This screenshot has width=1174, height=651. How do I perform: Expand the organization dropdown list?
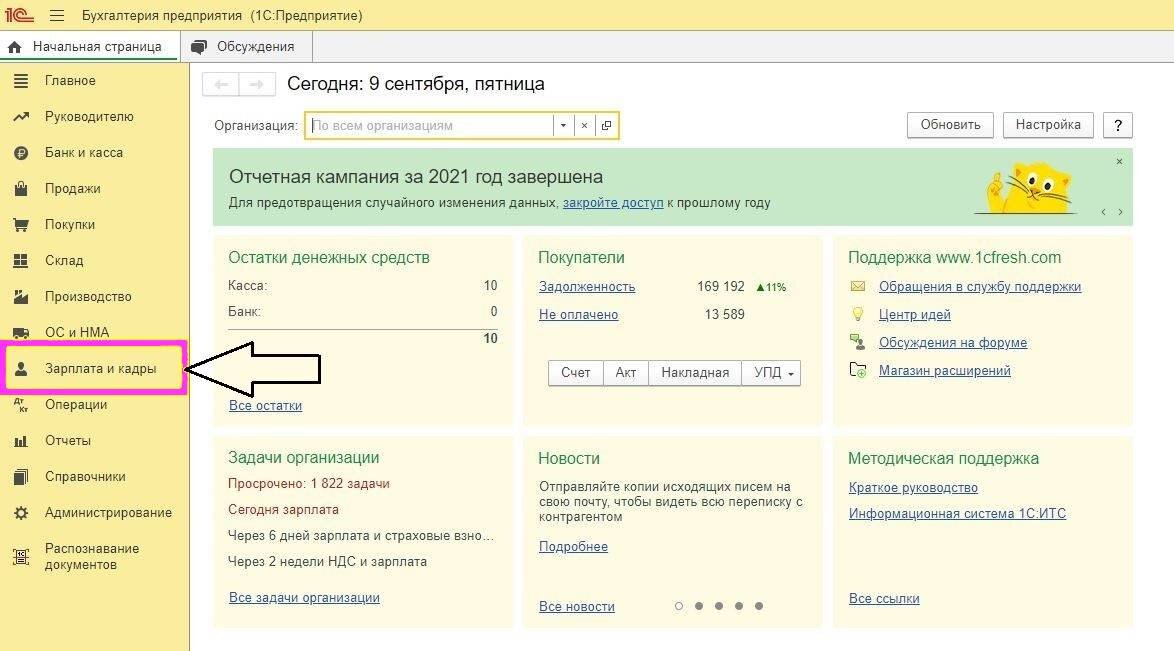point(563,126)
